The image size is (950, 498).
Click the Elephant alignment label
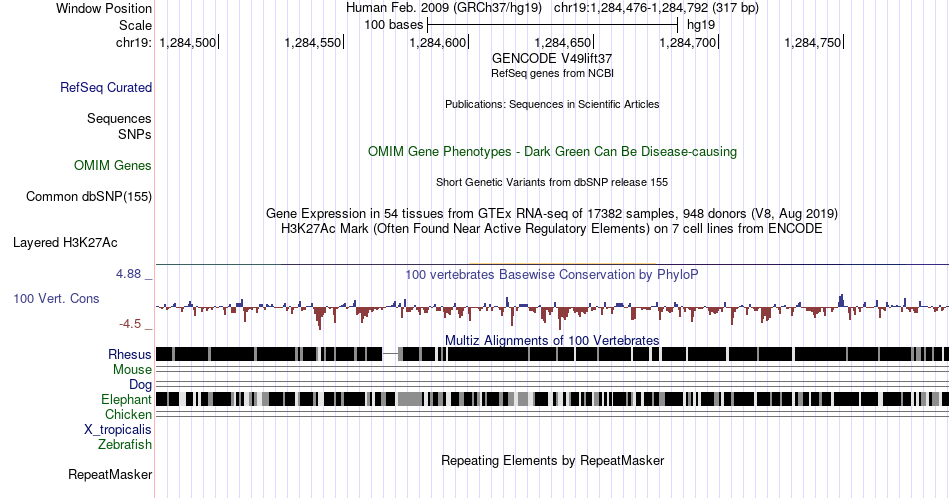click(x=127, y=399)
